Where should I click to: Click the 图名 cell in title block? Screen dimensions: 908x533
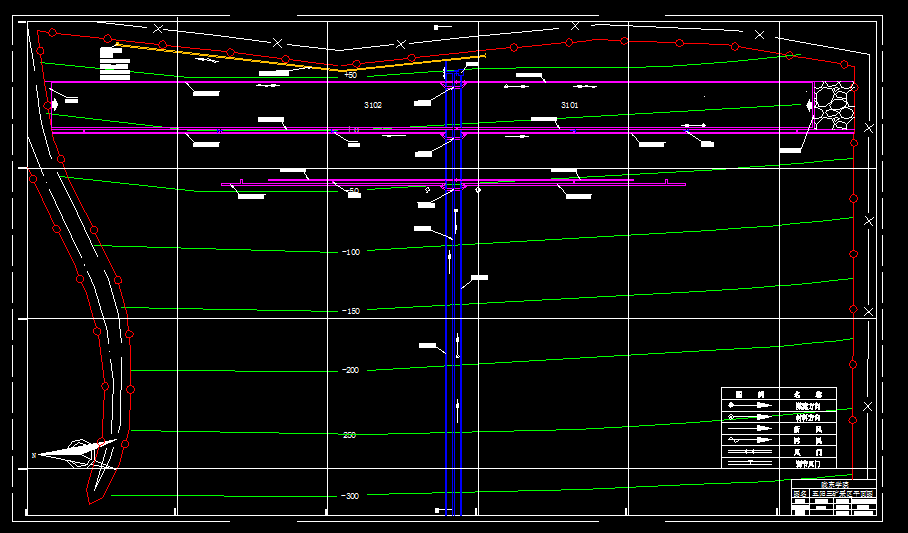(801, 494)
